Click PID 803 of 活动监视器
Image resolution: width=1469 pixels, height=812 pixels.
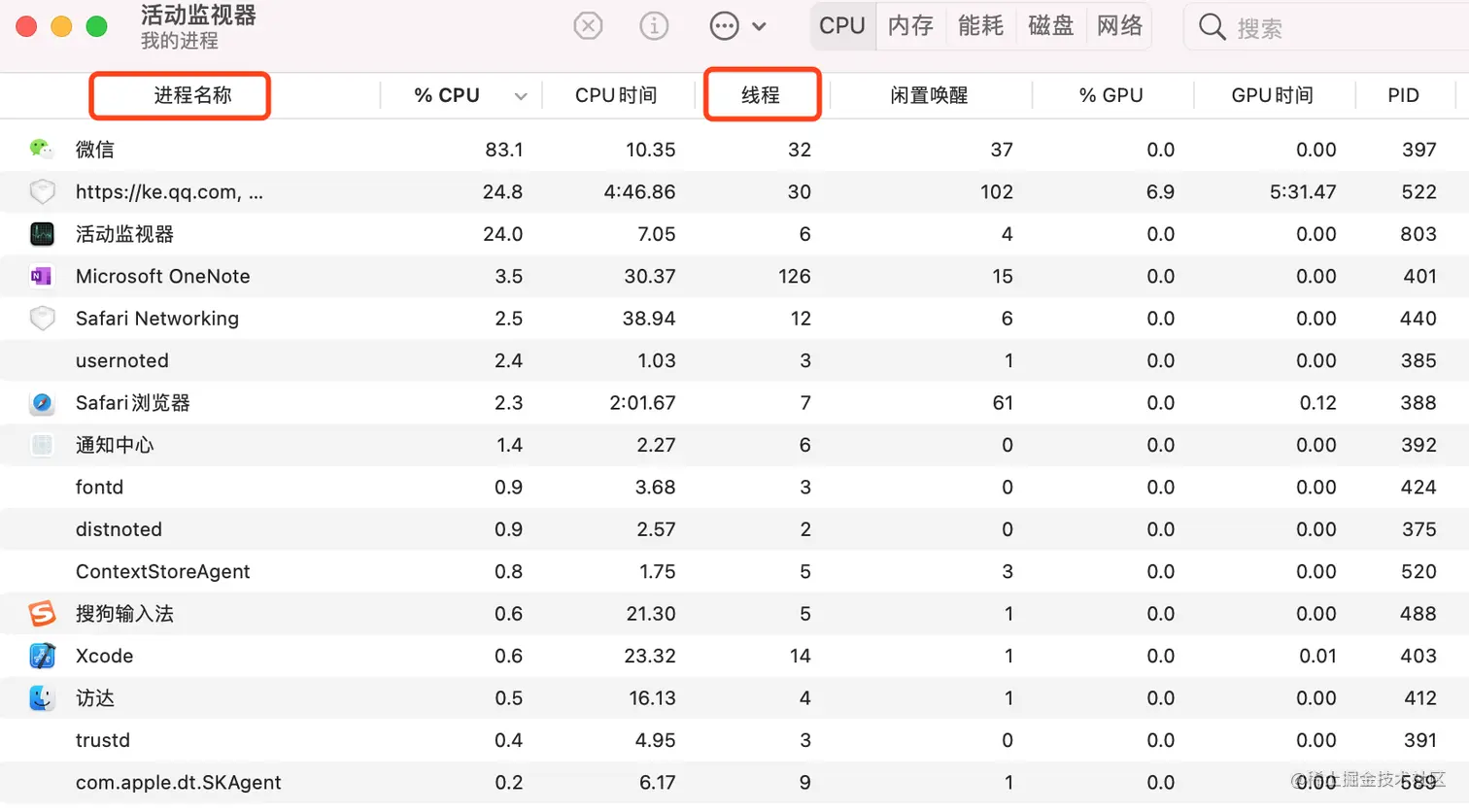(x=1418, y=234)
